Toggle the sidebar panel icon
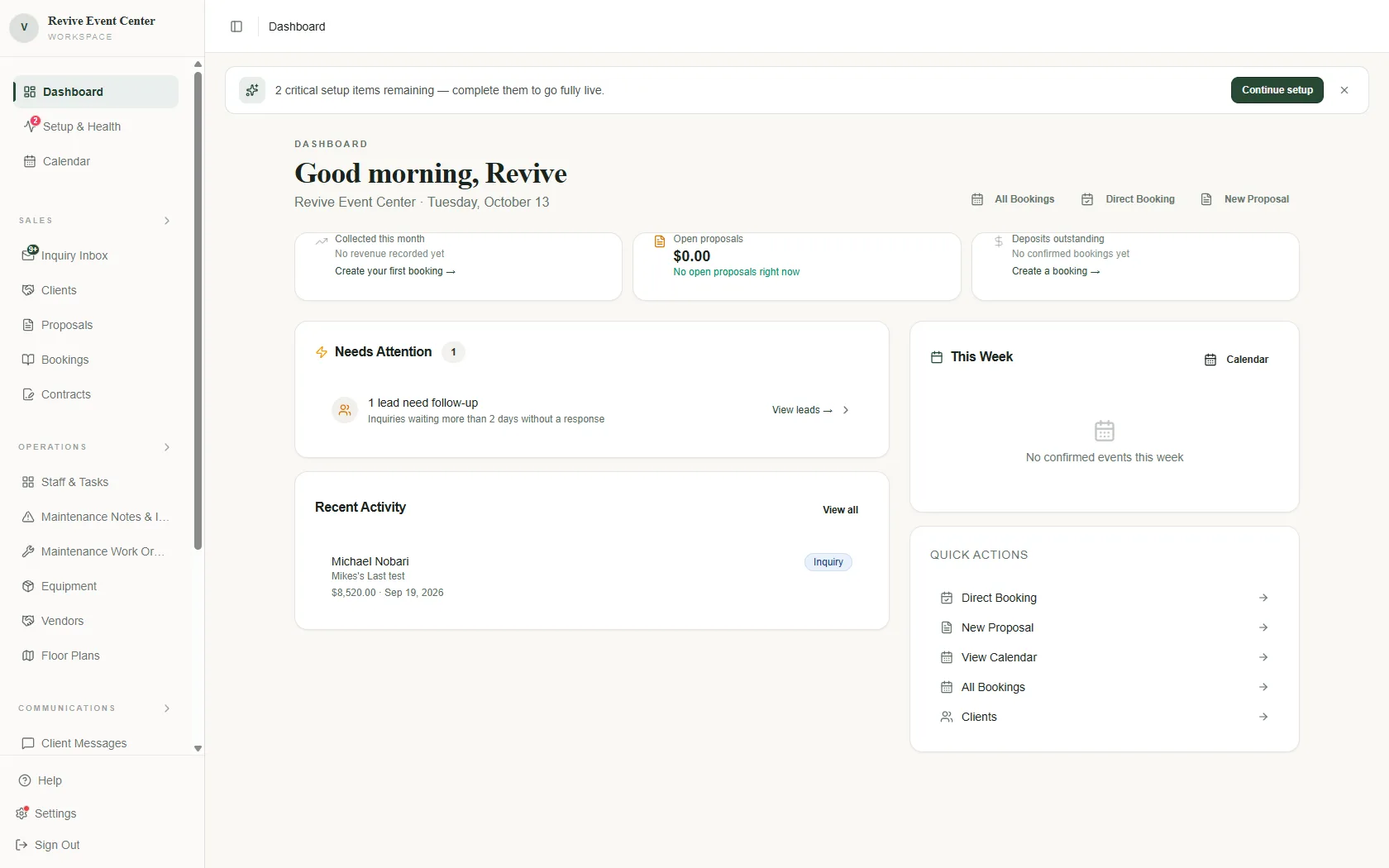This screenshot has width=1389, height=868. tap(236, 26)
